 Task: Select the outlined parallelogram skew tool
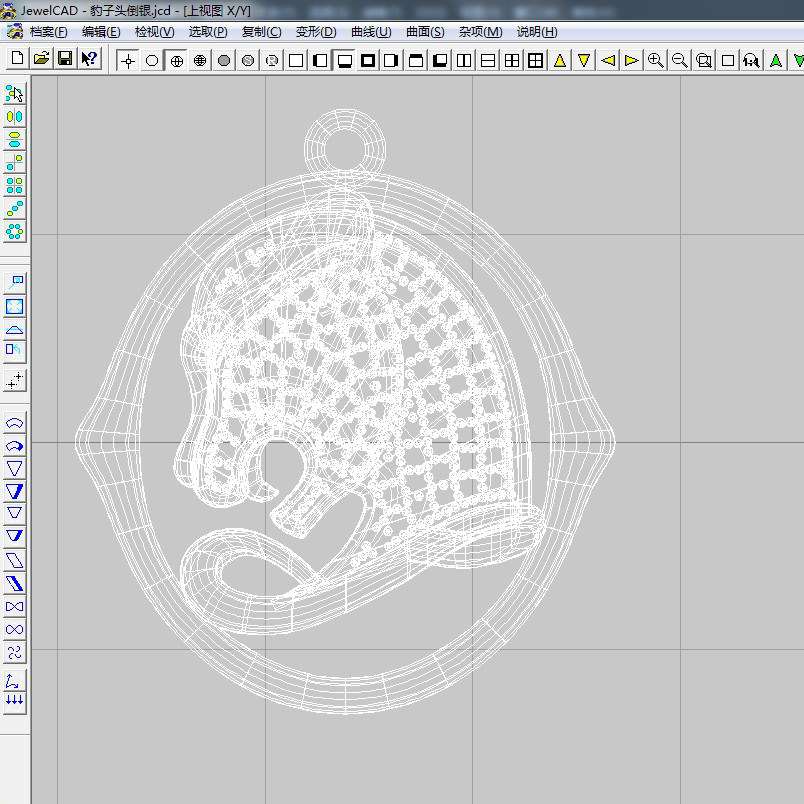pos(14,560)
